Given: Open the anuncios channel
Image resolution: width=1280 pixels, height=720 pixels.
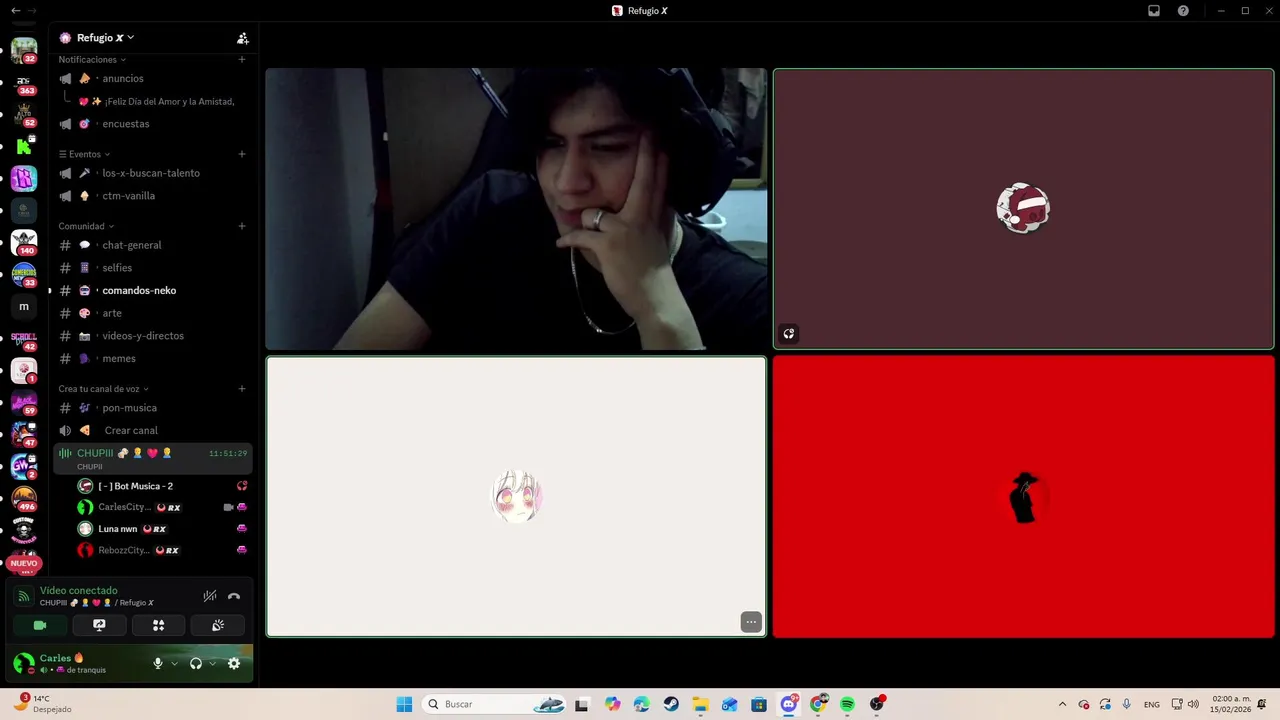Looking at the screenshot, I should 152,78.
